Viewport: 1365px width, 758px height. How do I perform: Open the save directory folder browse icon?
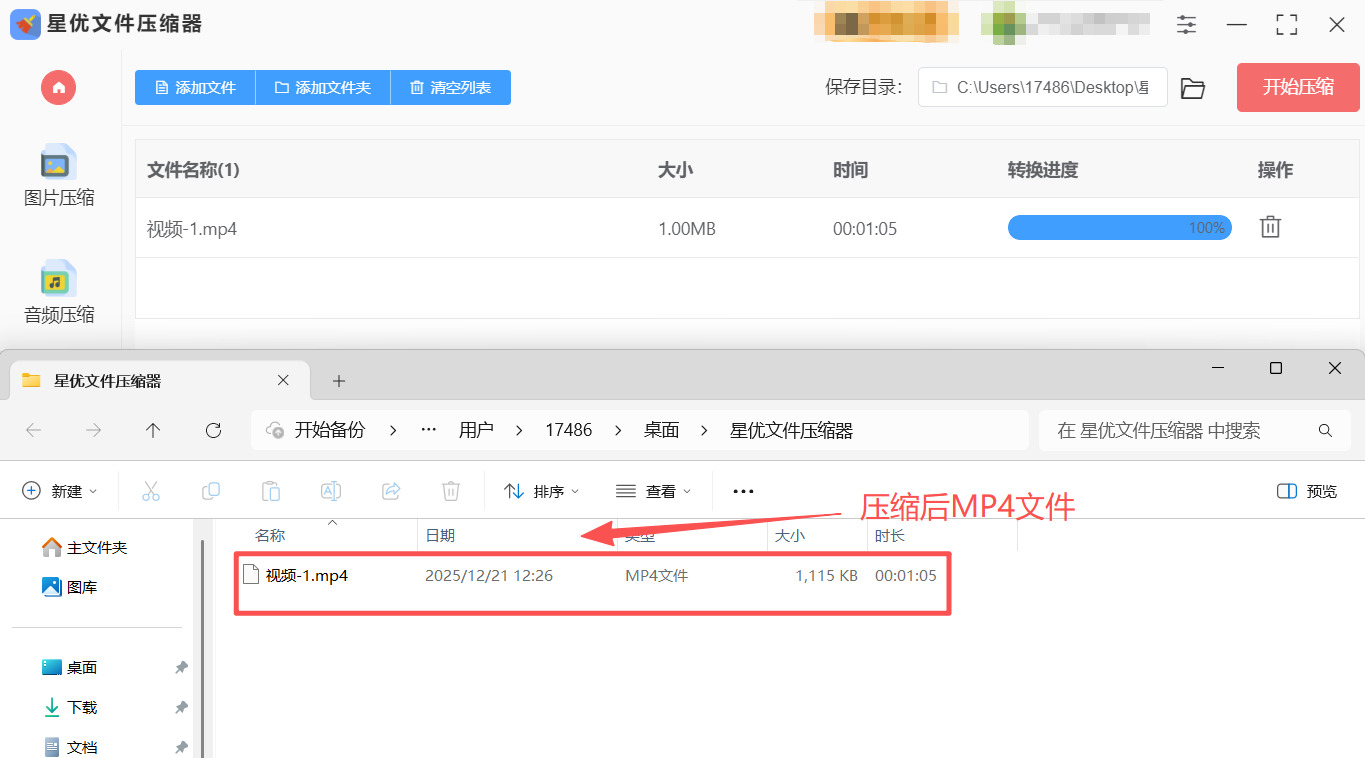point(1192,88)
